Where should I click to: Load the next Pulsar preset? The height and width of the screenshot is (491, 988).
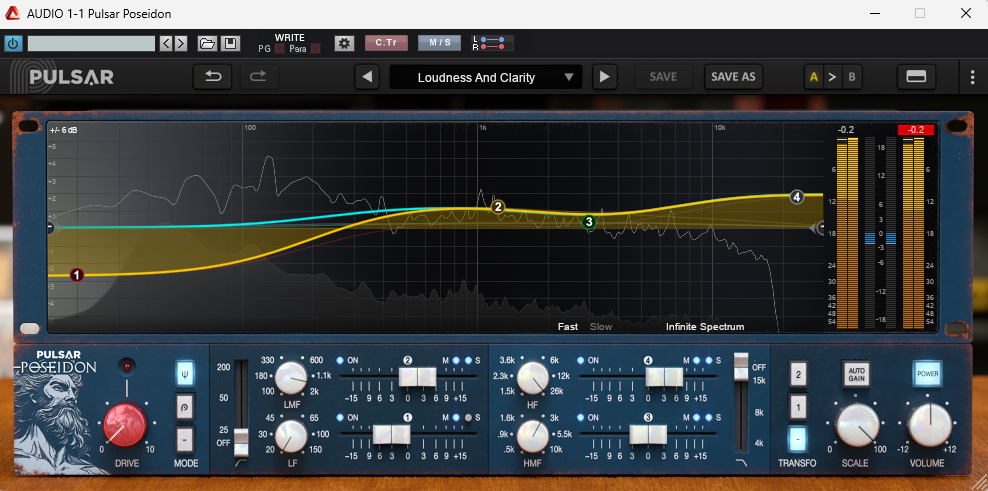point(604,77)
